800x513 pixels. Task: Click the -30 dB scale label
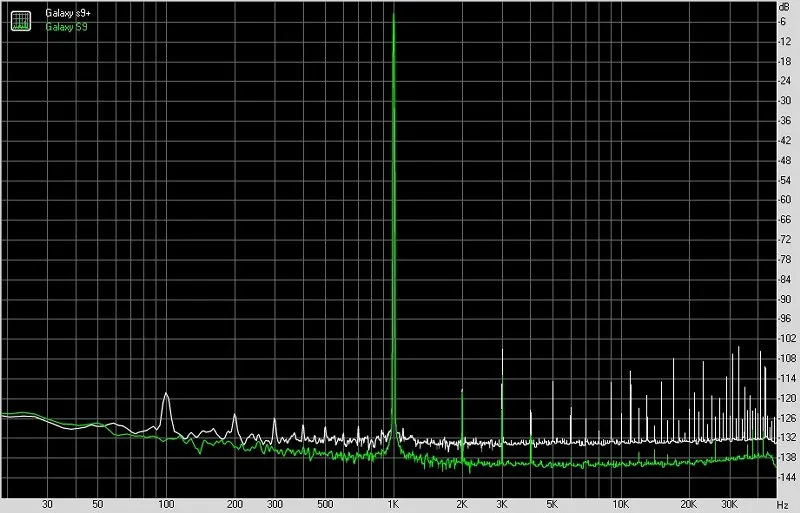coord(784,101)
